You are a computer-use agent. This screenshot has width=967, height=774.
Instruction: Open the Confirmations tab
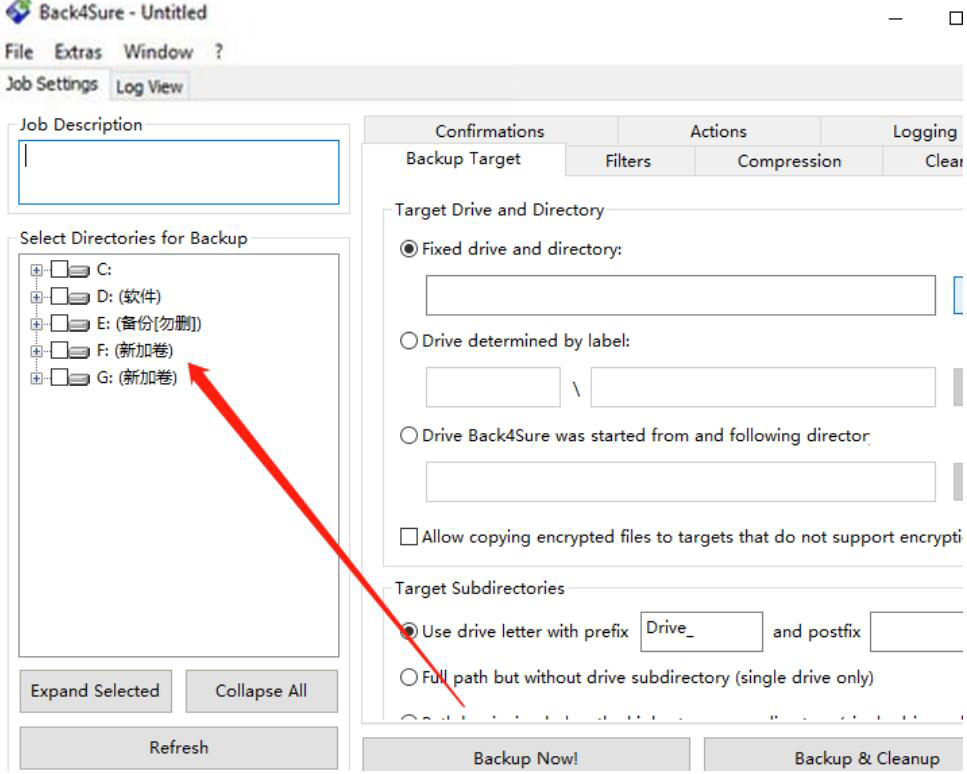(490, 131)
